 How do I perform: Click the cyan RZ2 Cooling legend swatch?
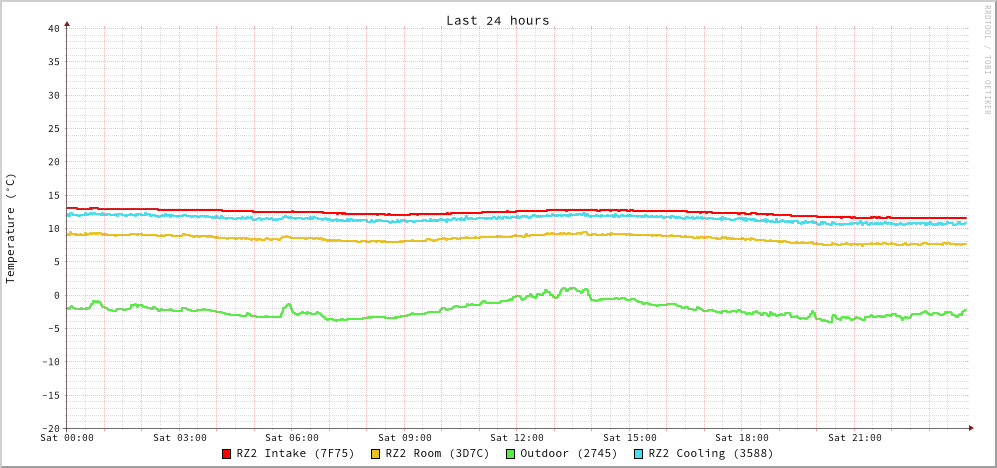click(639, 454)
